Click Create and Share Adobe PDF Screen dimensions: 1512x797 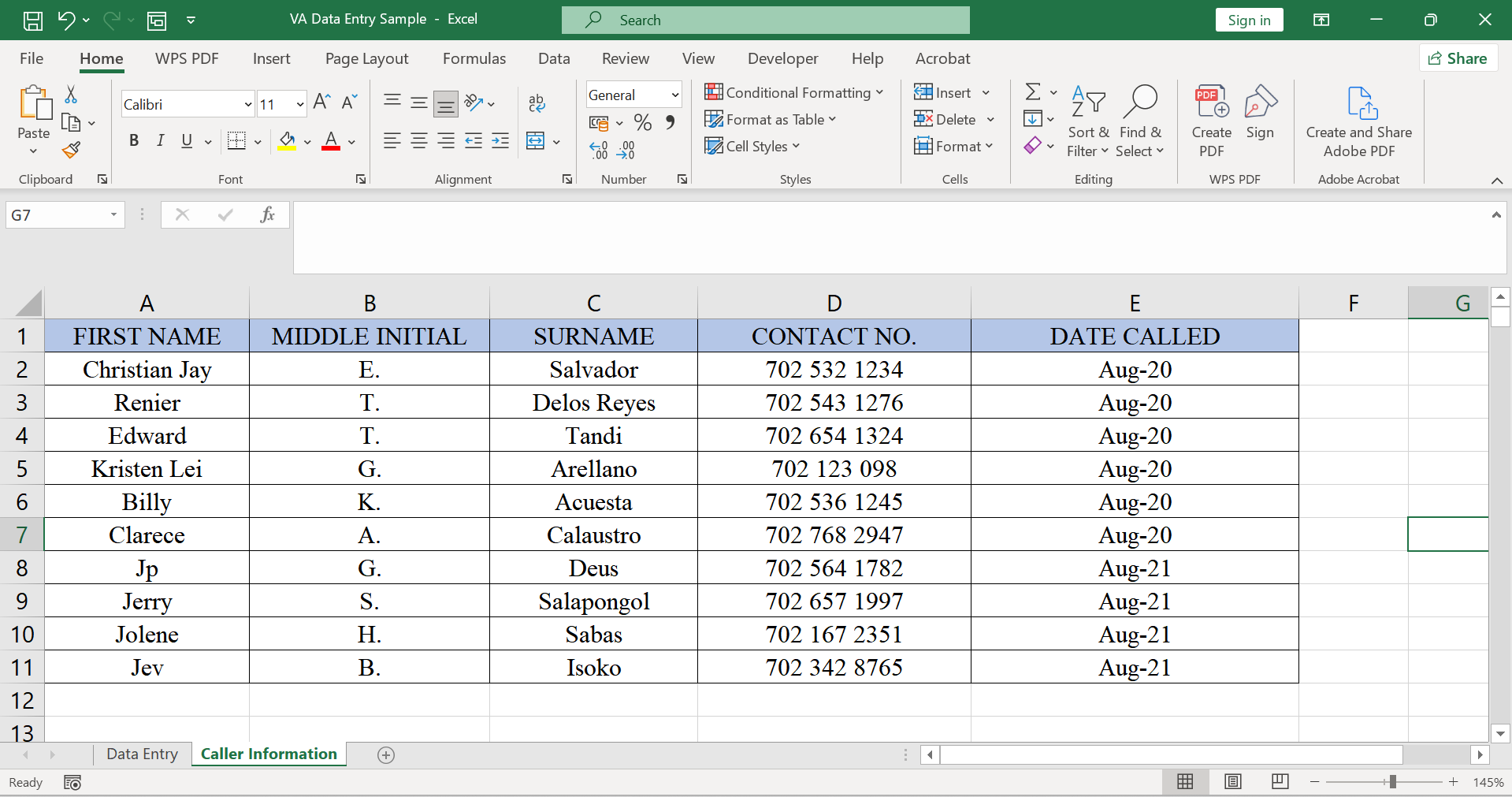click(x=1359, y=122)
